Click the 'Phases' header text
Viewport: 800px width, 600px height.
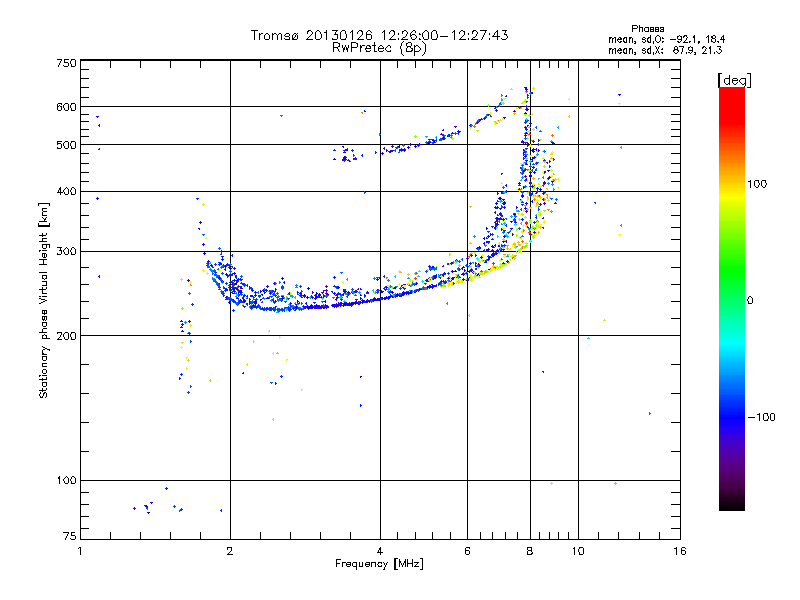(x=647, y=29)
